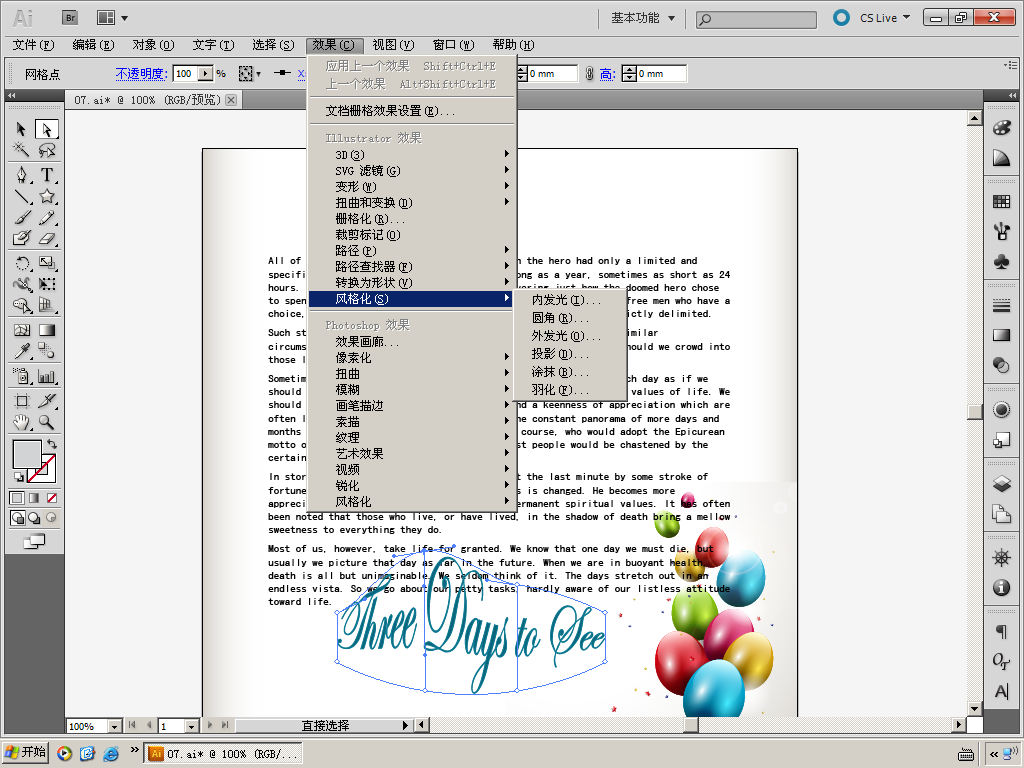This screenshot has height=768, width=1024.
Task: Select the Magic Wand tool
Action: tap(21, 150)
